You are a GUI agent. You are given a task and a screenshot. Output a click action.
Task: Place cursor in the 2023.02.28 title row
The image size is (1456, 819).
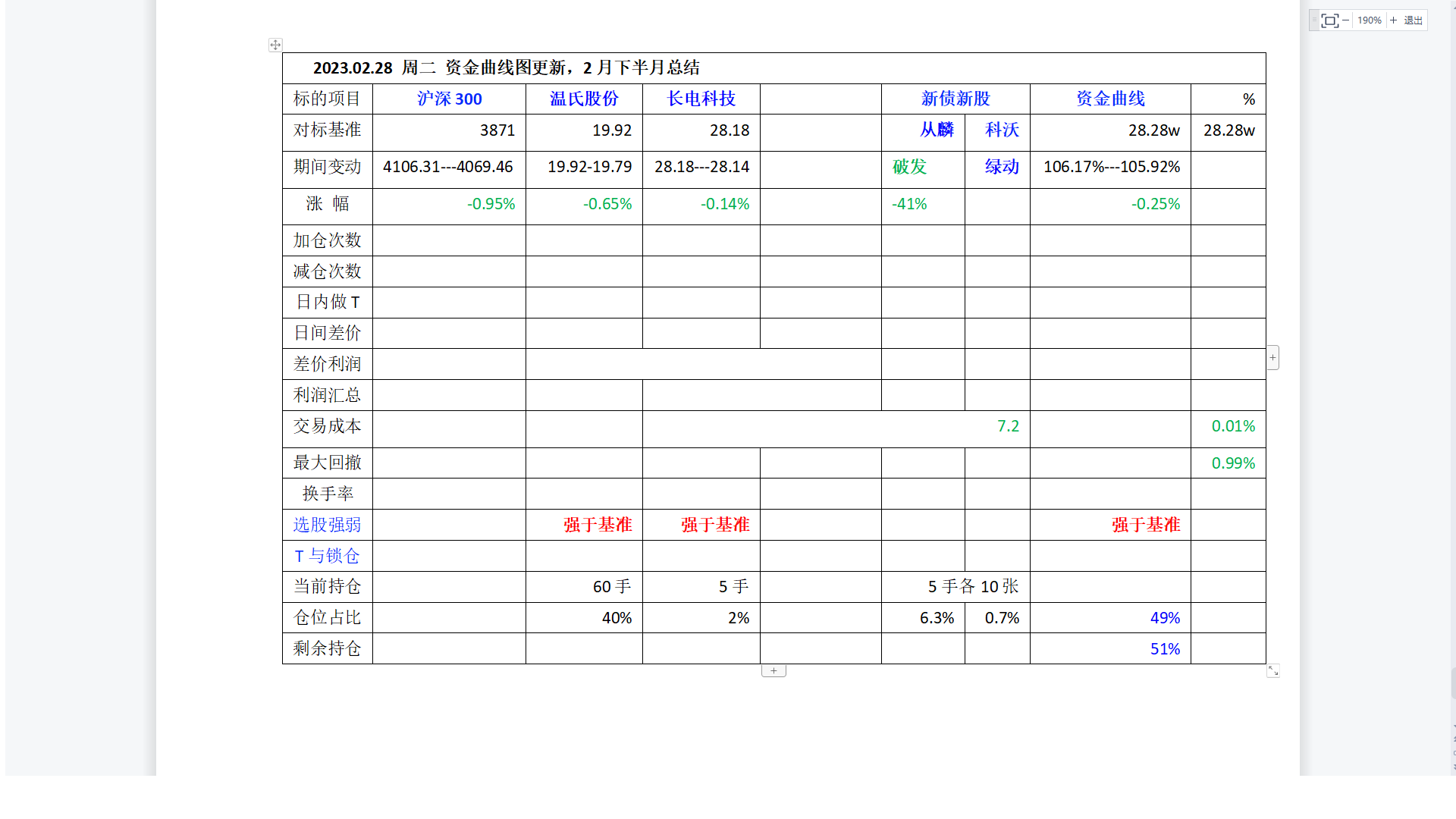point(506,67)
